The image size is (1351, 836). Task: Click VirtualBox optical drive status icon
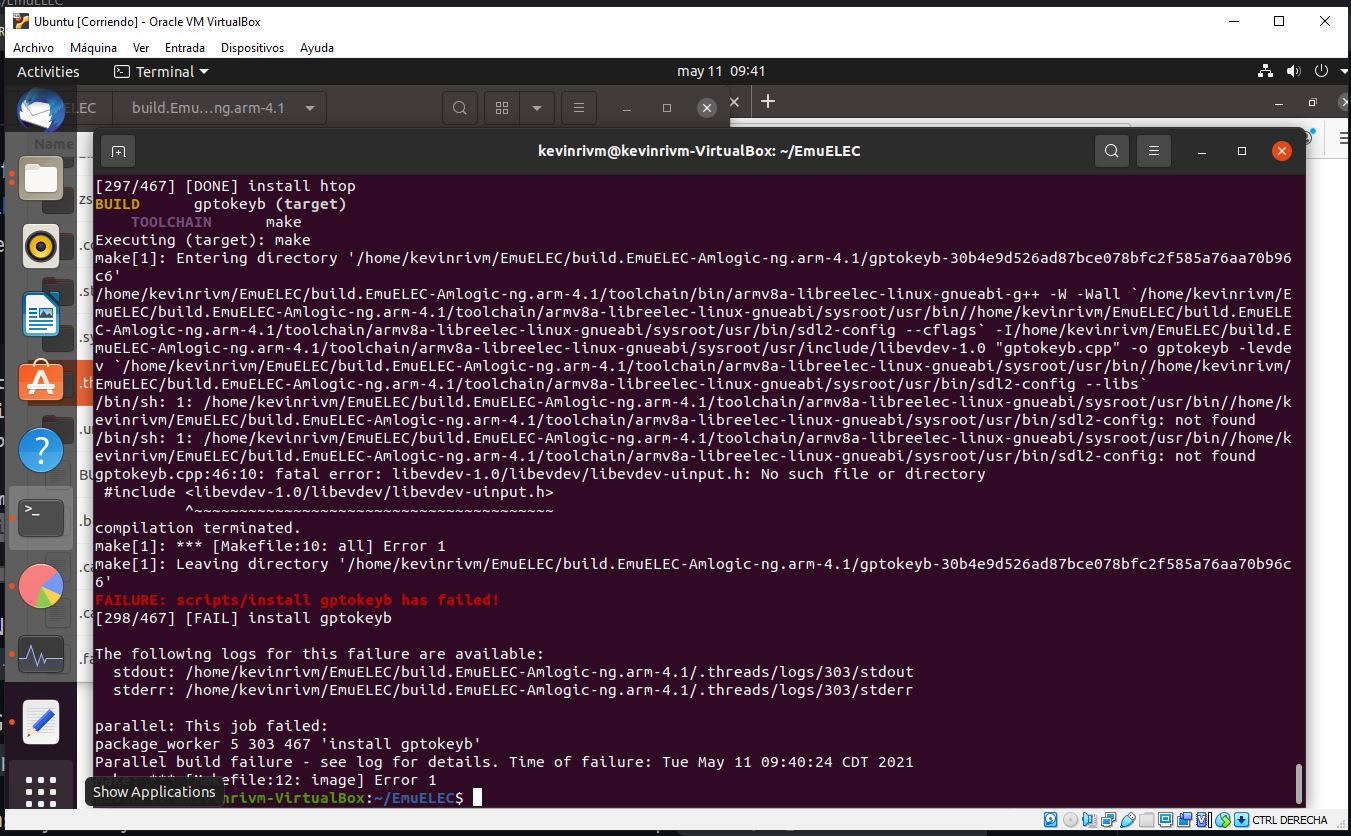pos(1069,820)
